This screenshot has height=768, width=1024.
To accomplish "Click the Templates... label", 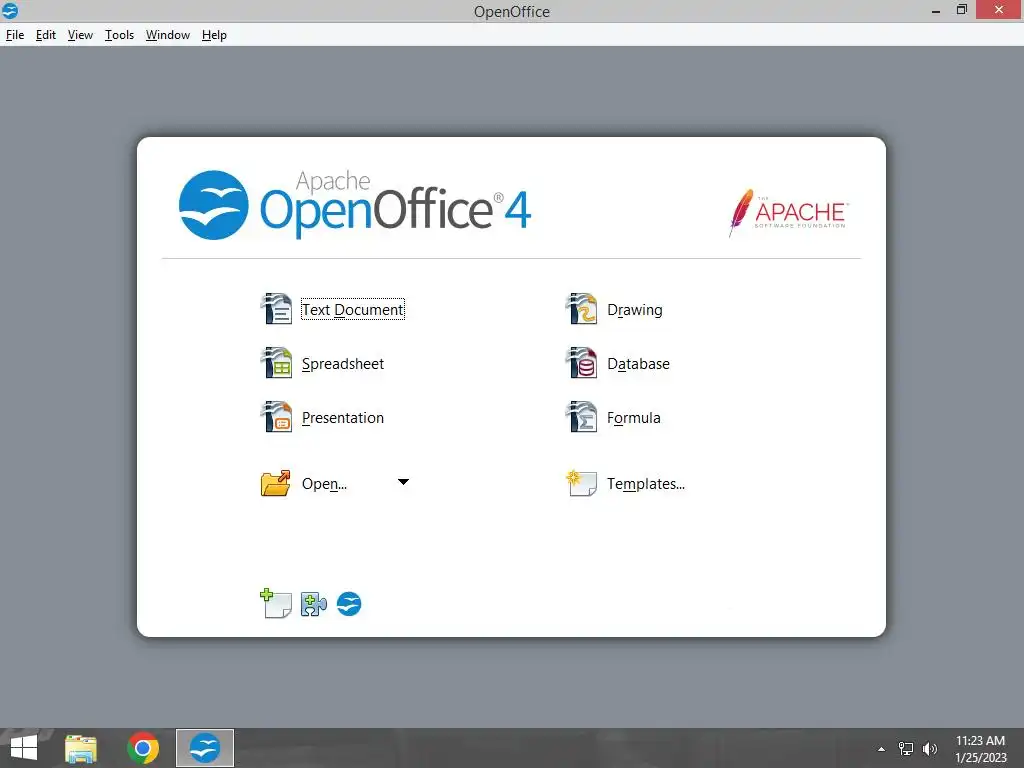I will point(646,484).
